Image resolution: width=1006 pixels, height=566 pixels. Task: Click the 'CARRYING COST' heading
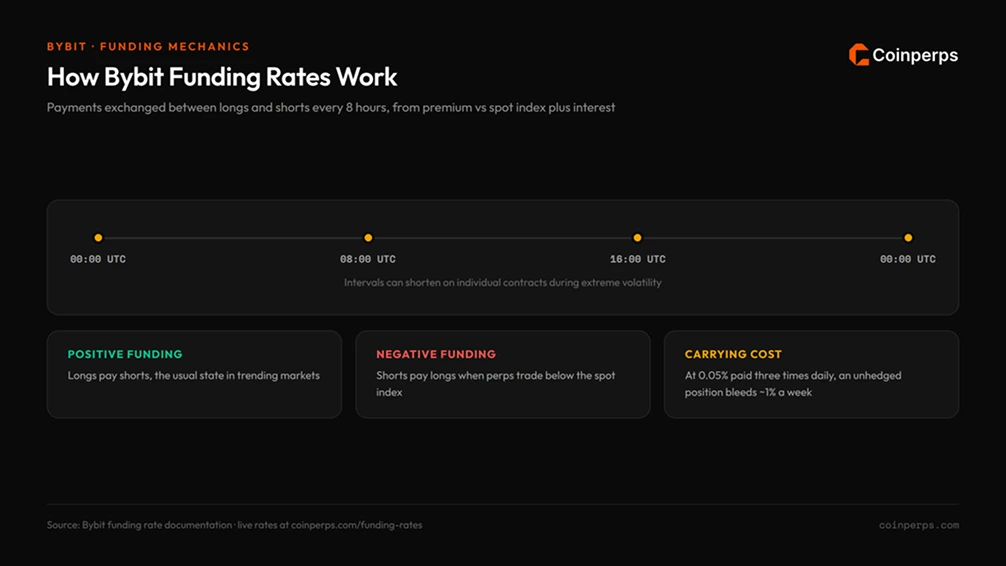coord(733,354)
